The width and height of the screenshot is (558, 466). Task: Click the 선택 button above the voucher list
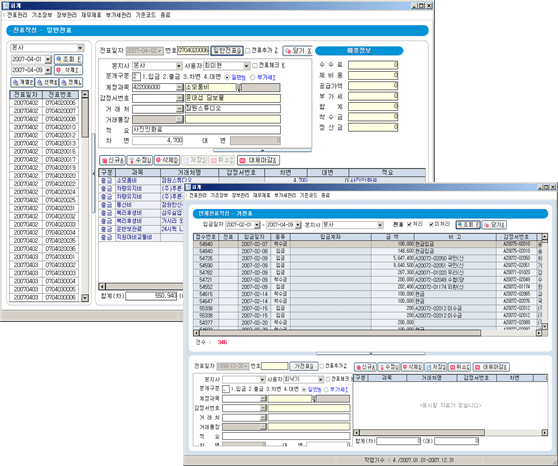[47, 82]
